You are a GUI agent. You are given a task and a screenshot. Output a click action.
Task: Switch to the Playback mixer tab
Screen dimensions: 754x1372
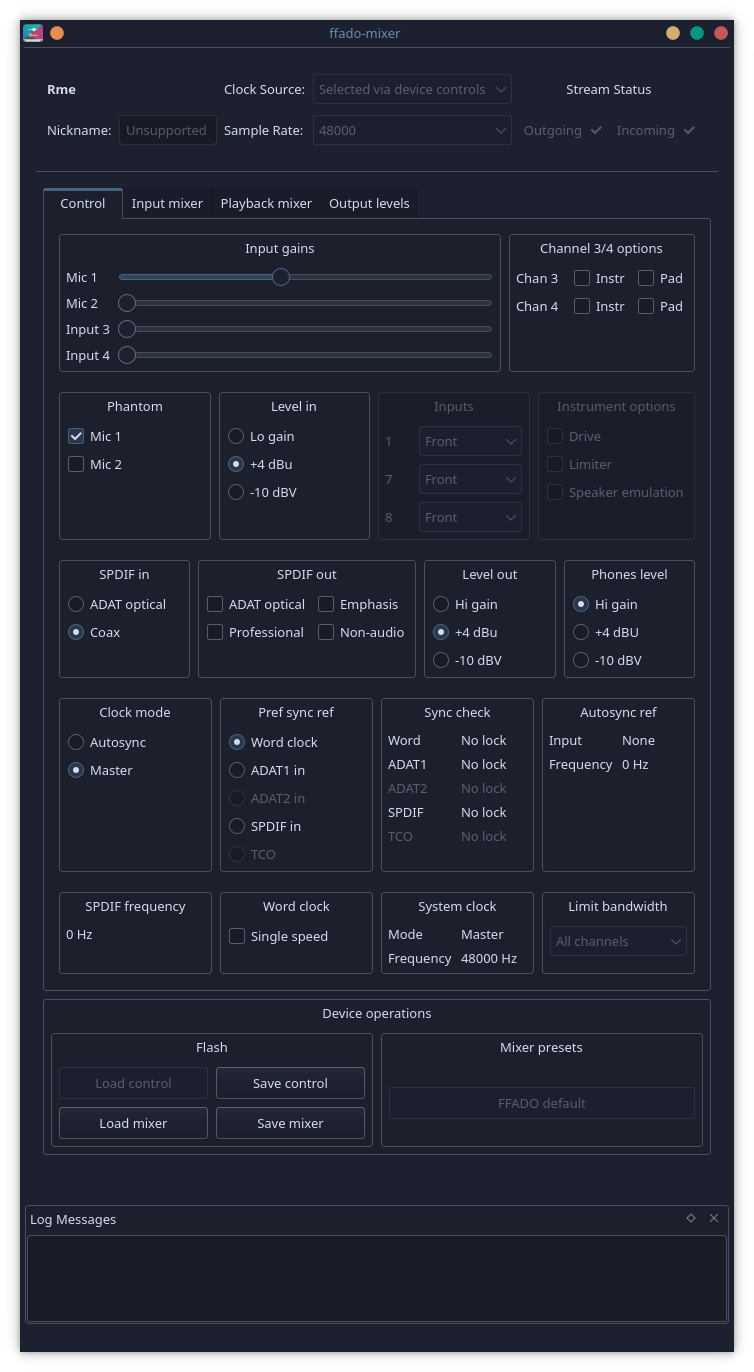click(x=266, y=203)
